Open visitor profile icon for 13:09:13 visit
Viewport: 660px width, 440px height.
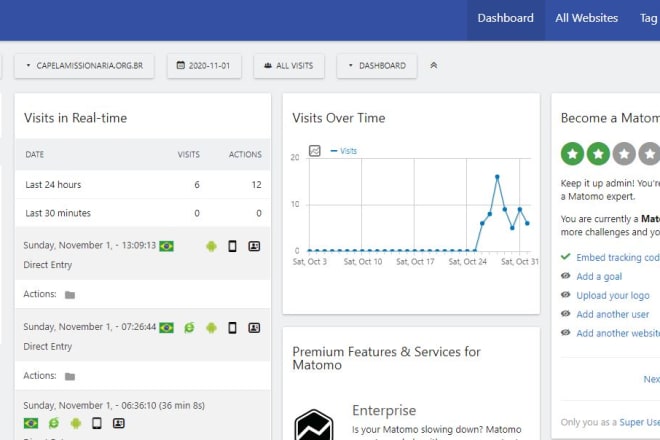pyautogui.click(x=254, y=246)
